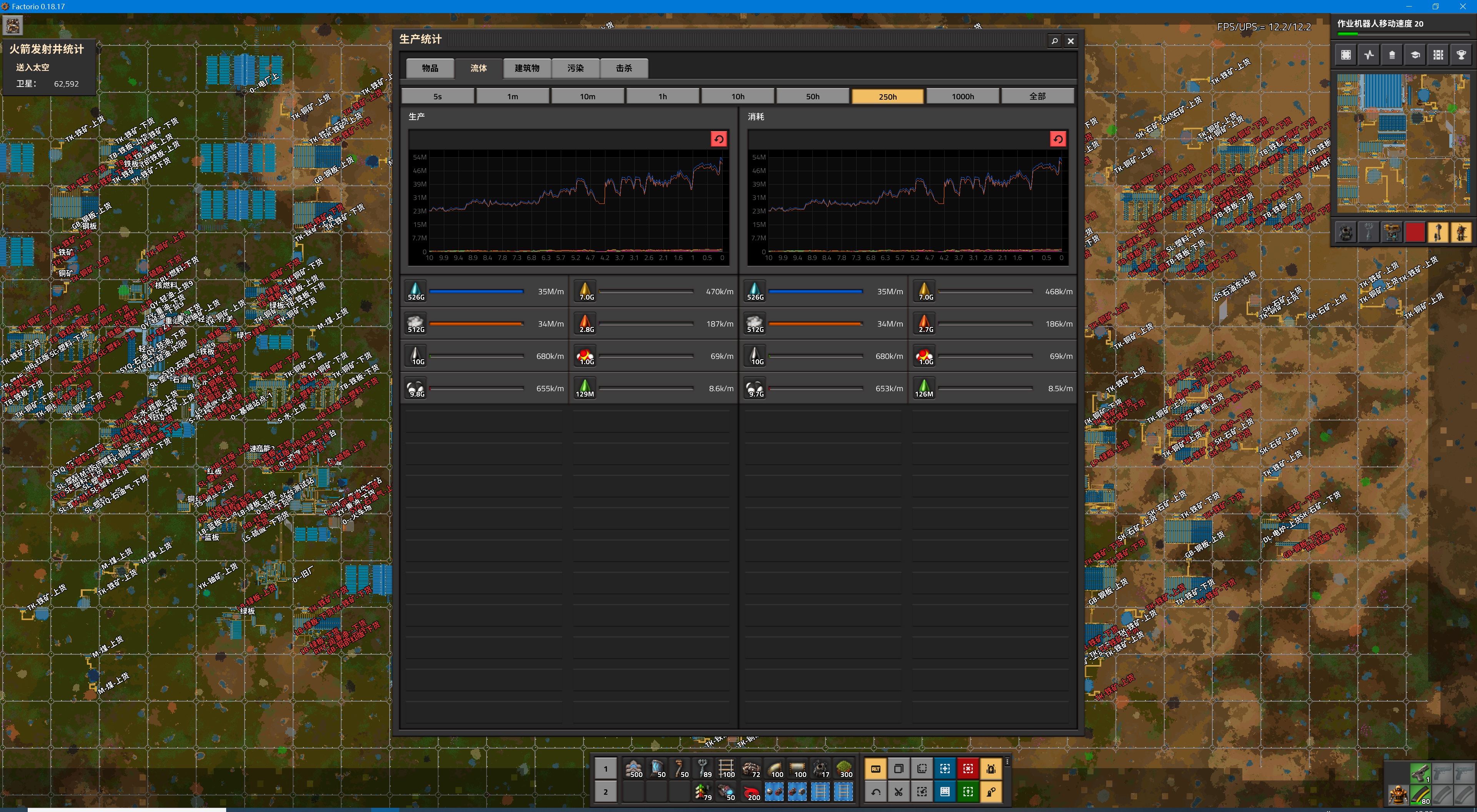Click the achievements trophy icon

click(1460, 55)
